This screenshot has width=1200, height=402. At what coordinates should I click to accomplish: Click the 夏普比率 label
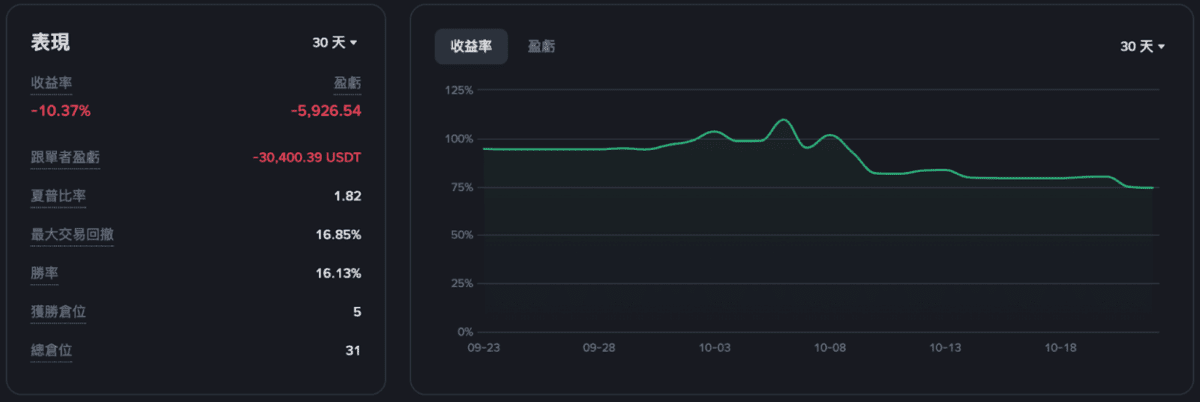pyautogui.click(x=58, y=196)
